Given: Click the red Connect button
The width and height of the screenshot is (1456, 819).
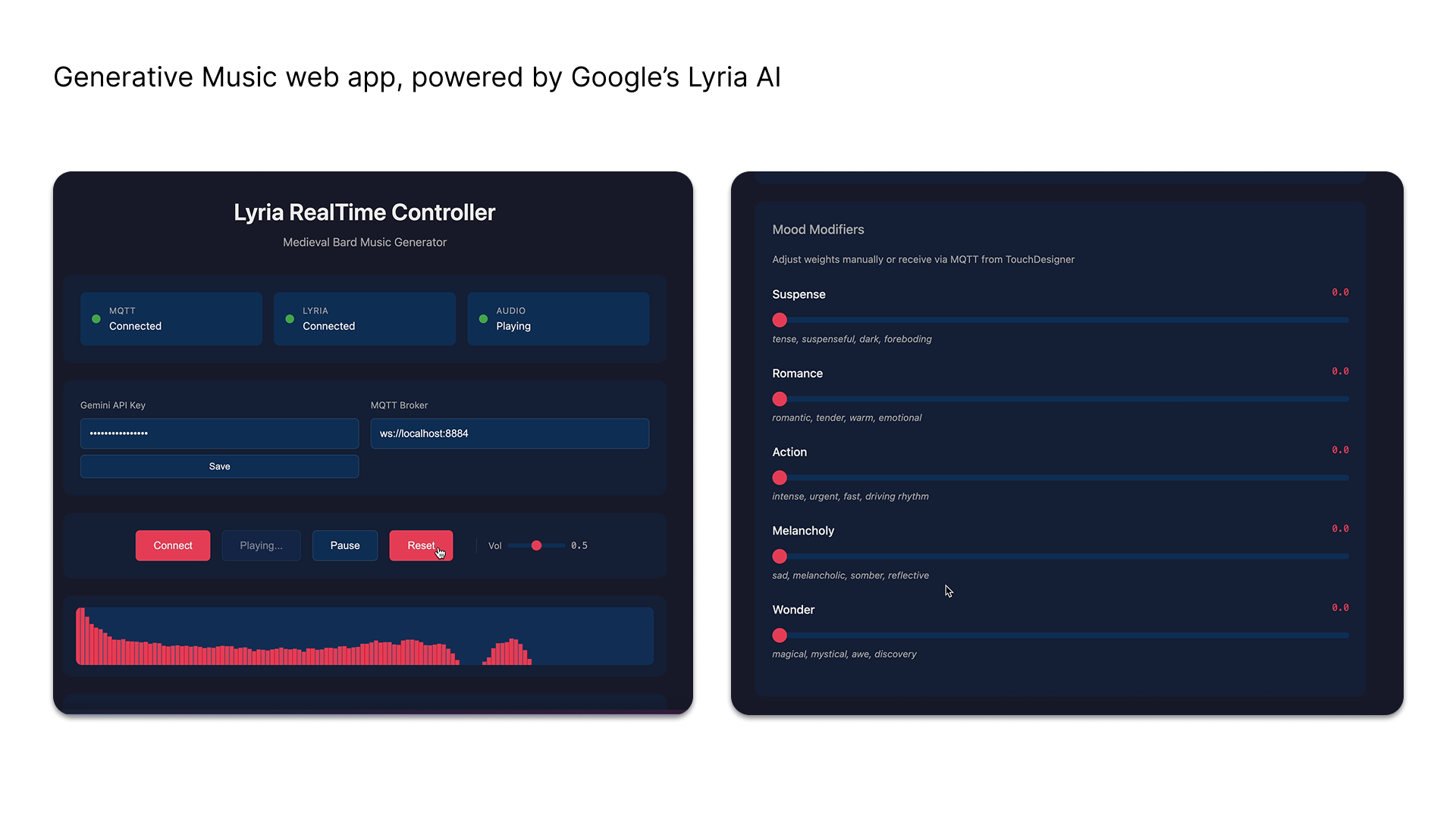Looking at the screenshot, I should click(x=173, y=545).
